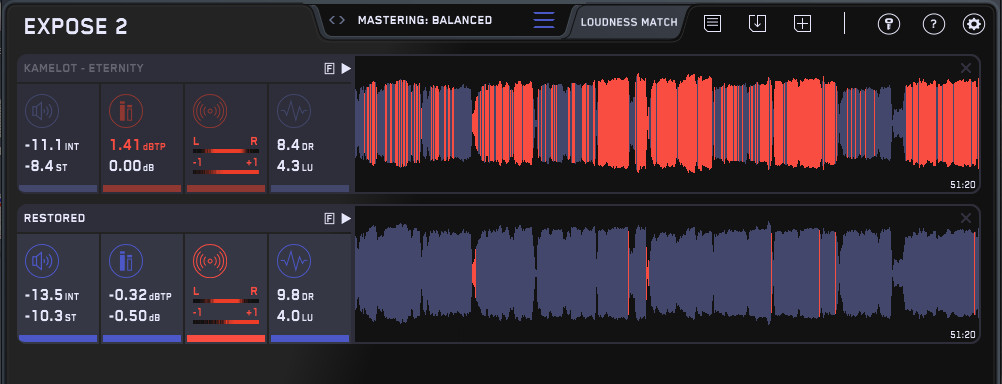
Task: Click loudness speaker icon for Restored
Action: click(42, 261)
